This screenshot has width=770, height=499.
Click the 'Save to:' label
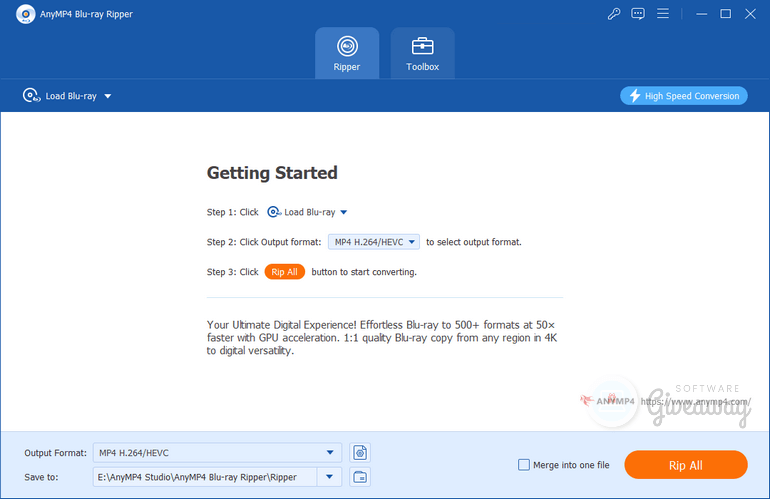coord(41,477)
